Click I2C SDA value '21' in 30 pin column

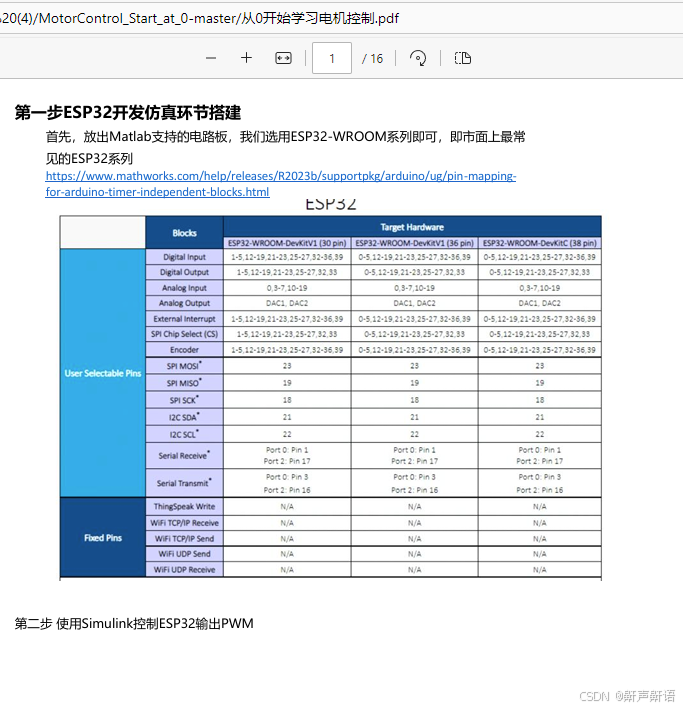(287, 417)
